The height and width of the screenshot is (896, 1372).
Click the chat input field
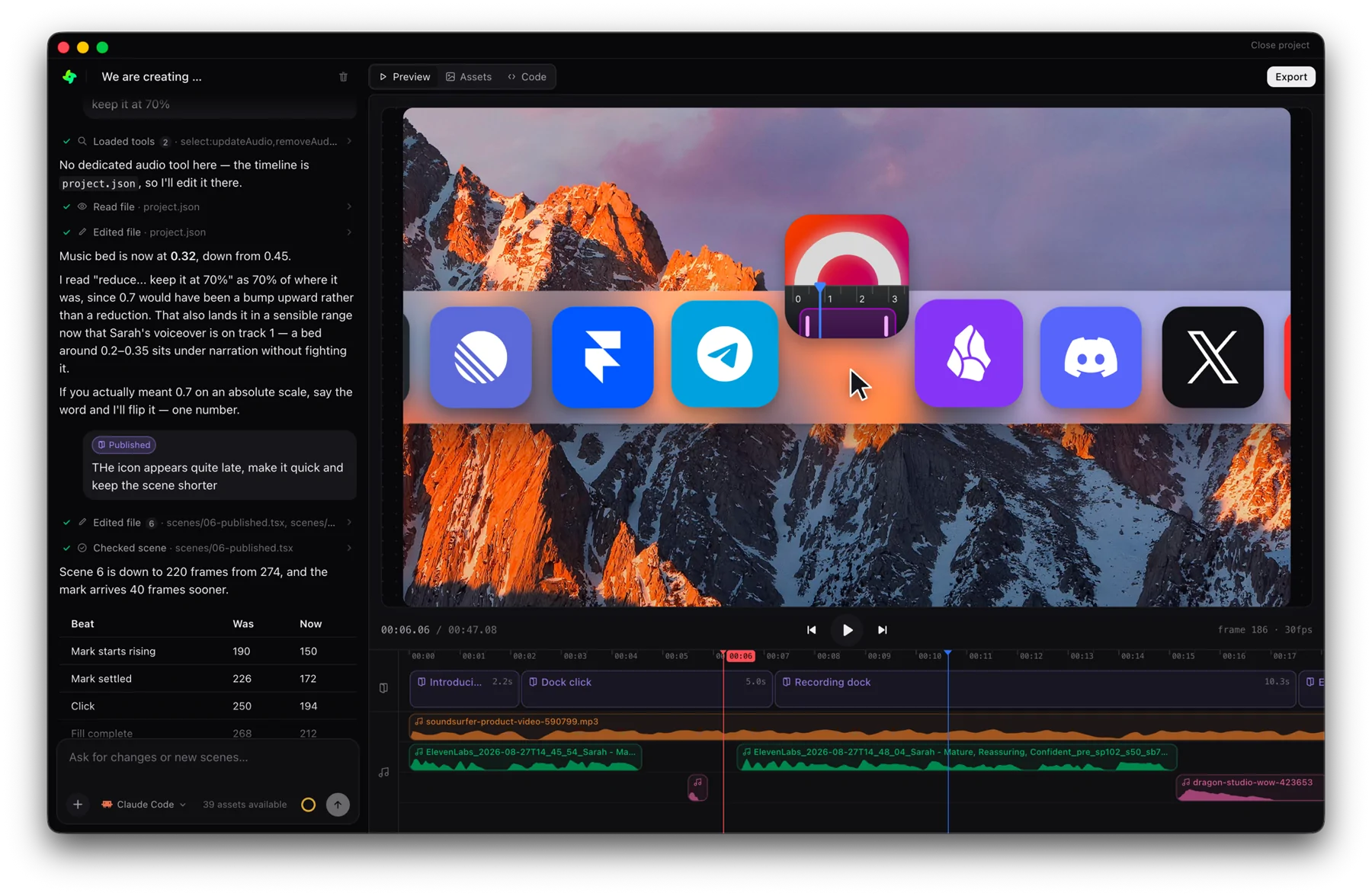207,757
